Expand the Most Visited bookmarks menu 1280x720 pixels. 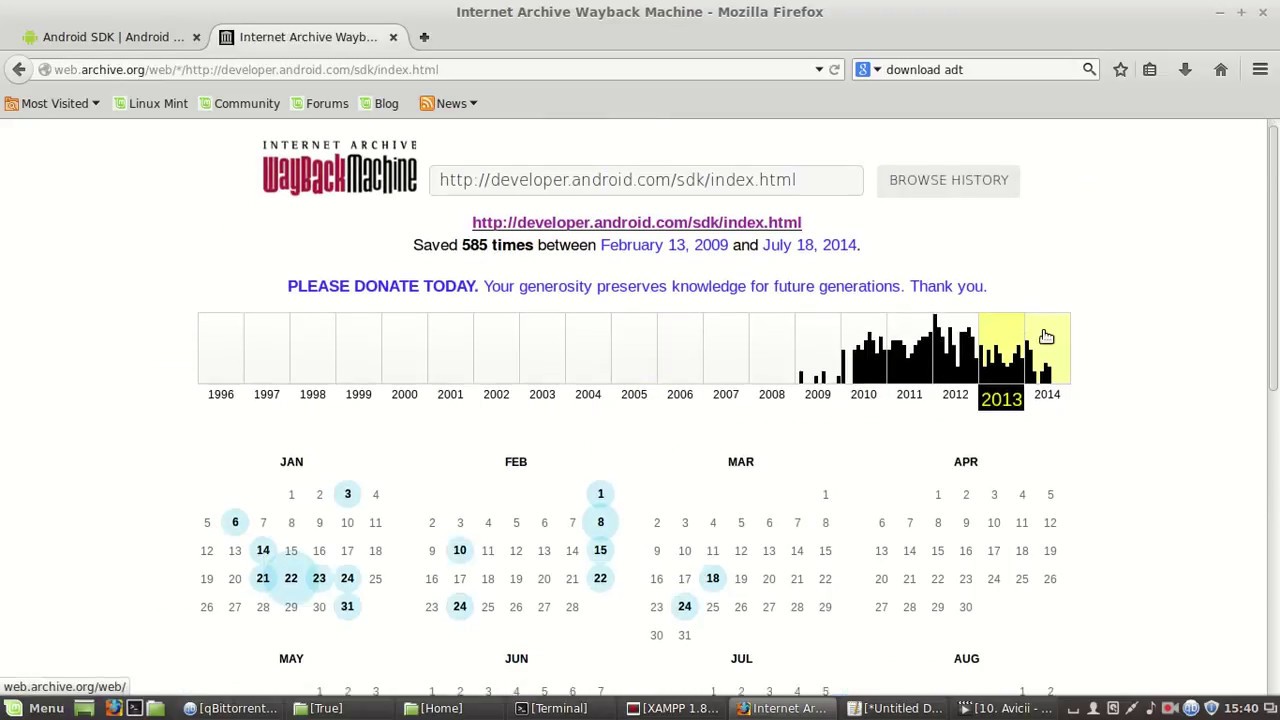(53, 103)
